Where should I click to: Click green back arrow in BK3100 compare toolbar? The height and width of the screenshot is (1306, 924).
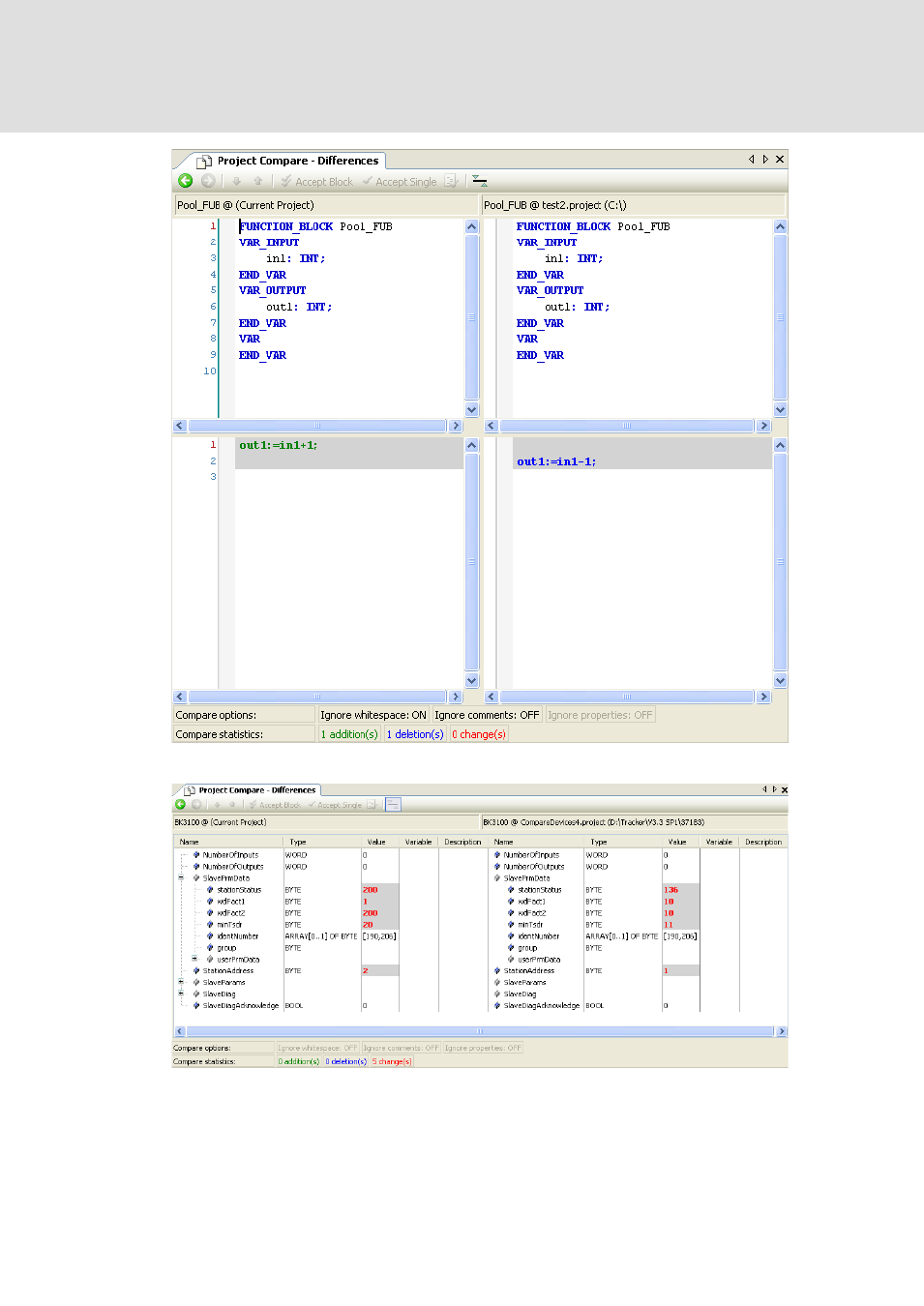tap(180, 804)
